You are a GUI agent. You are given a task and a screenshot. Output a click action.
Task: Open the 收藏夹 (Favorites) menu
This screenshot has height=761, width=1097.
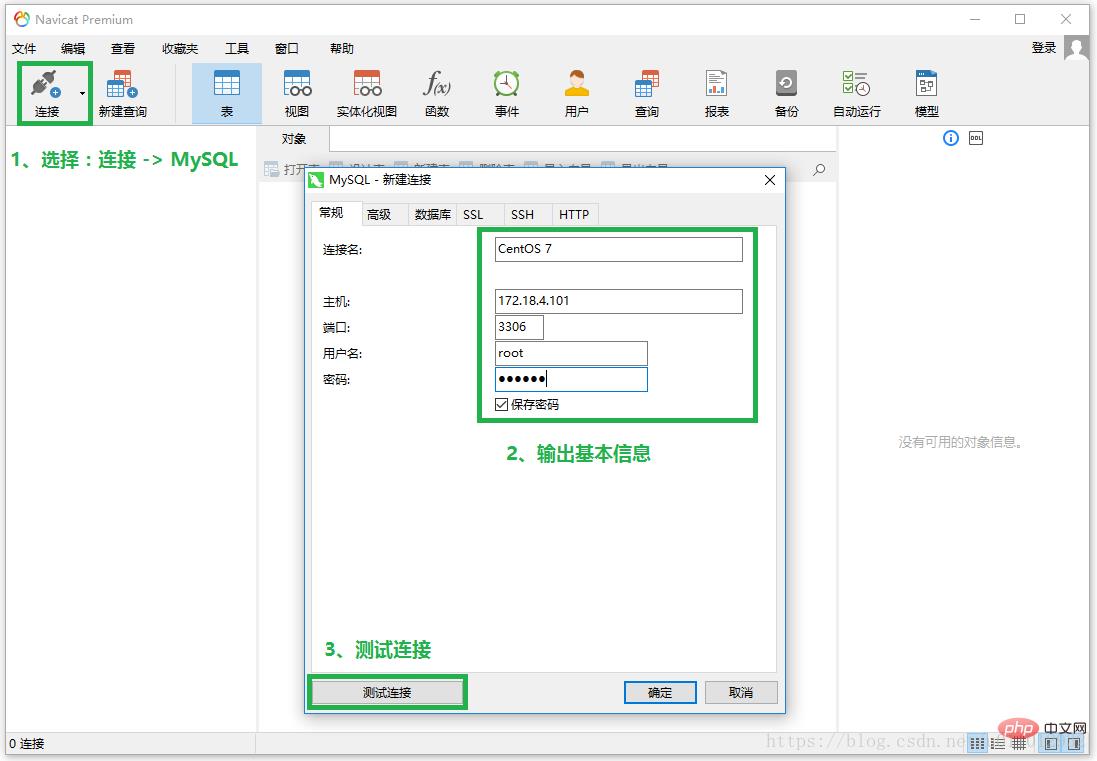point(180,48)
